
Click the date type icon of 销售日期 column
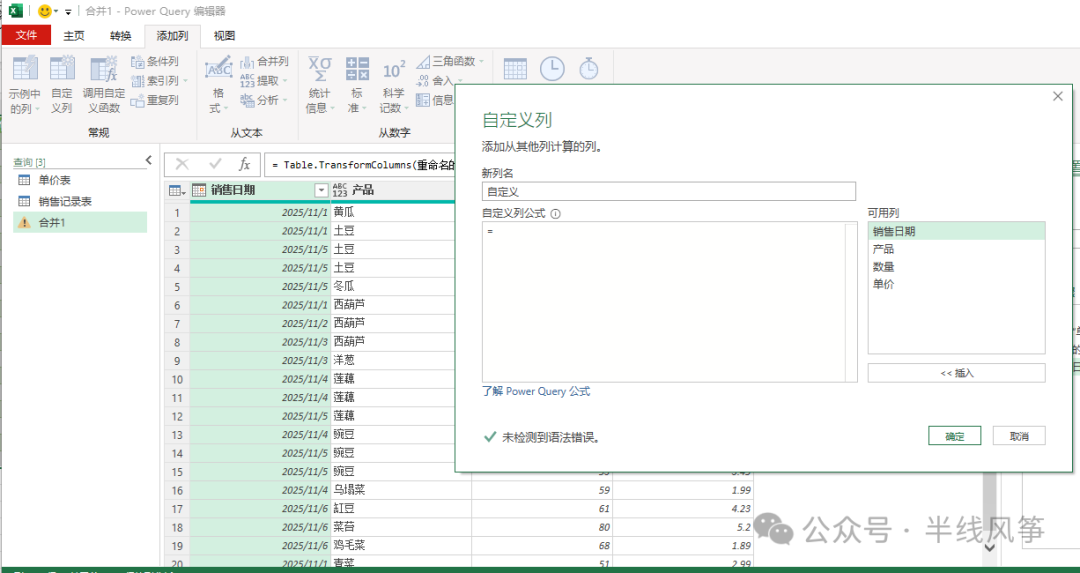point(199,190)
